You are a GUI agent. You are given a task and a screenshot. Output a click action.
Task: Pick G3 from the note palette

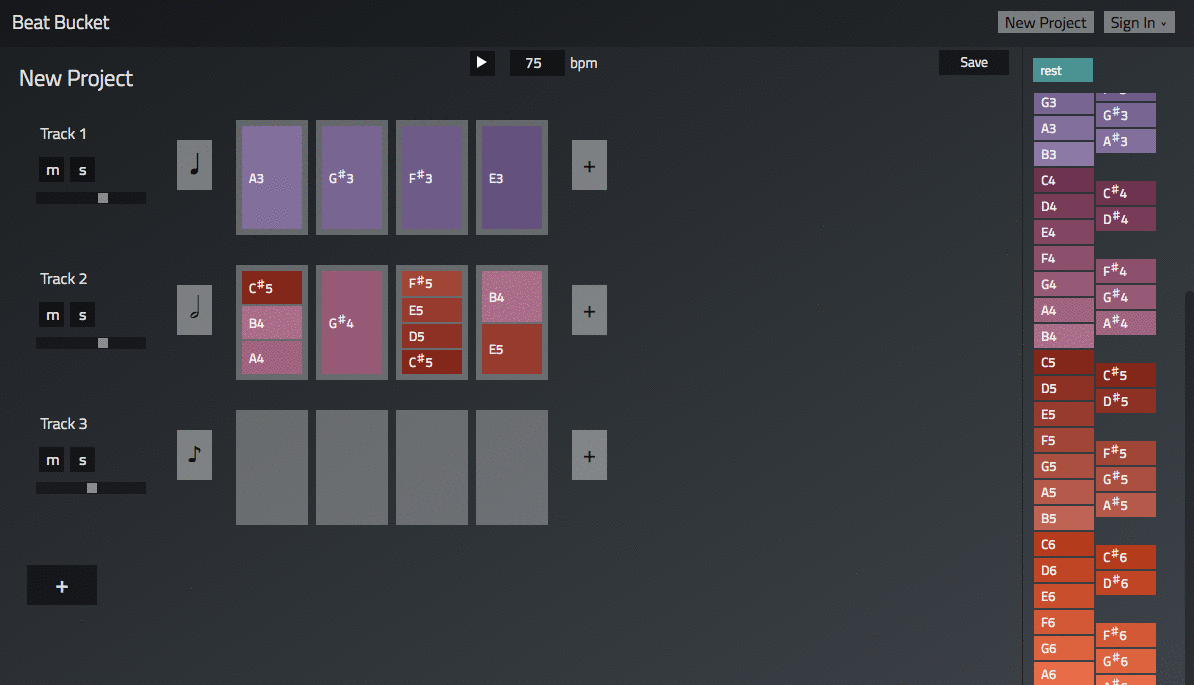1064,103
